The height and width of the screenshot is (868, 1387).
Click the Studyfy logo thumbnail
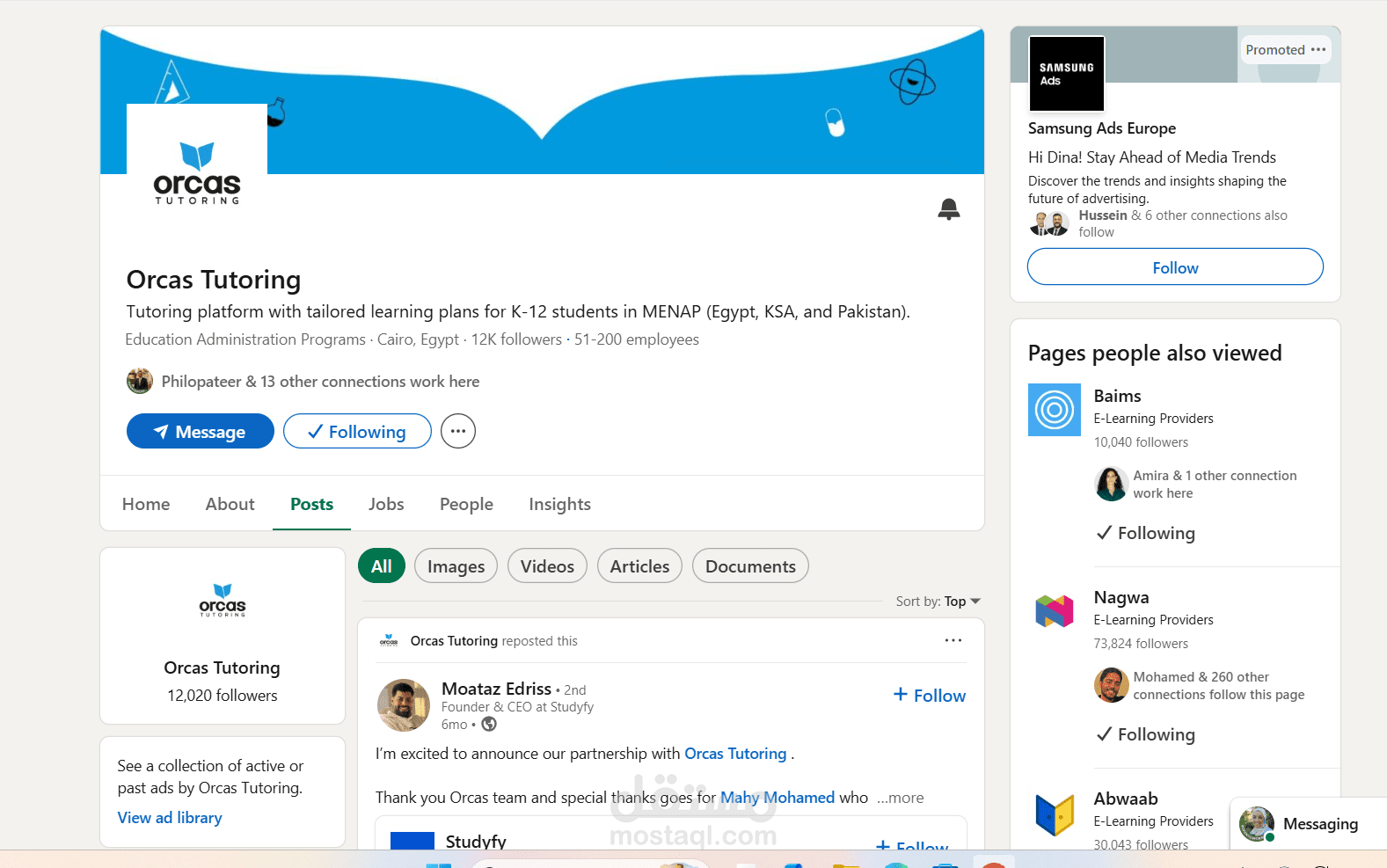pos(412,840)
